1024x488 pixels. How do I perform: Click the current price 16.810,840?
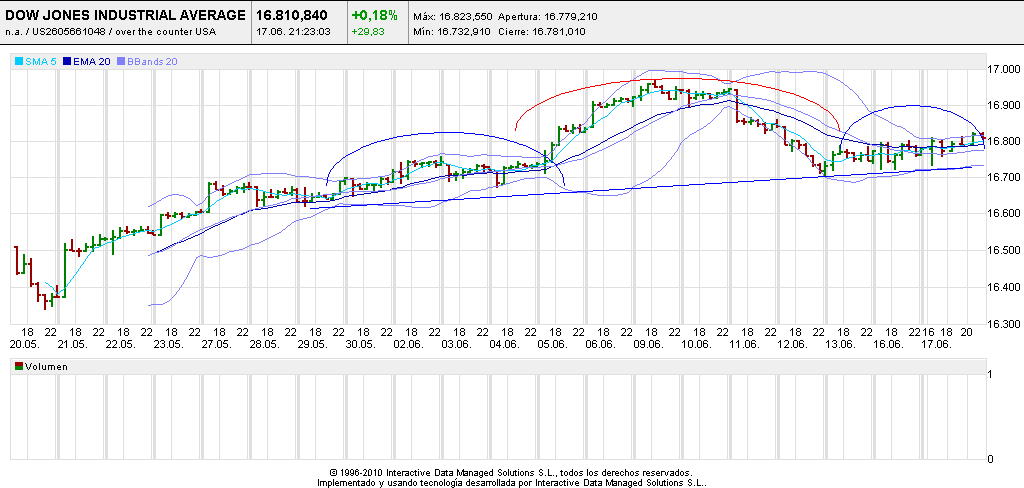293,15
